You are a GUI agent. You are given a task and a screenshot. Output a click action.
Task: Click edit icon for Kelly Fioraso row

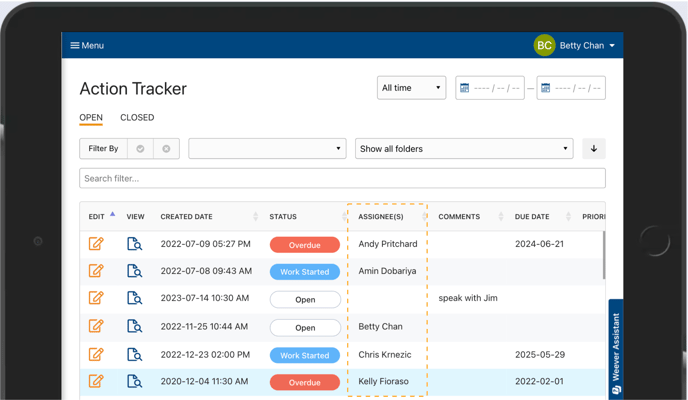click(96, 381)
